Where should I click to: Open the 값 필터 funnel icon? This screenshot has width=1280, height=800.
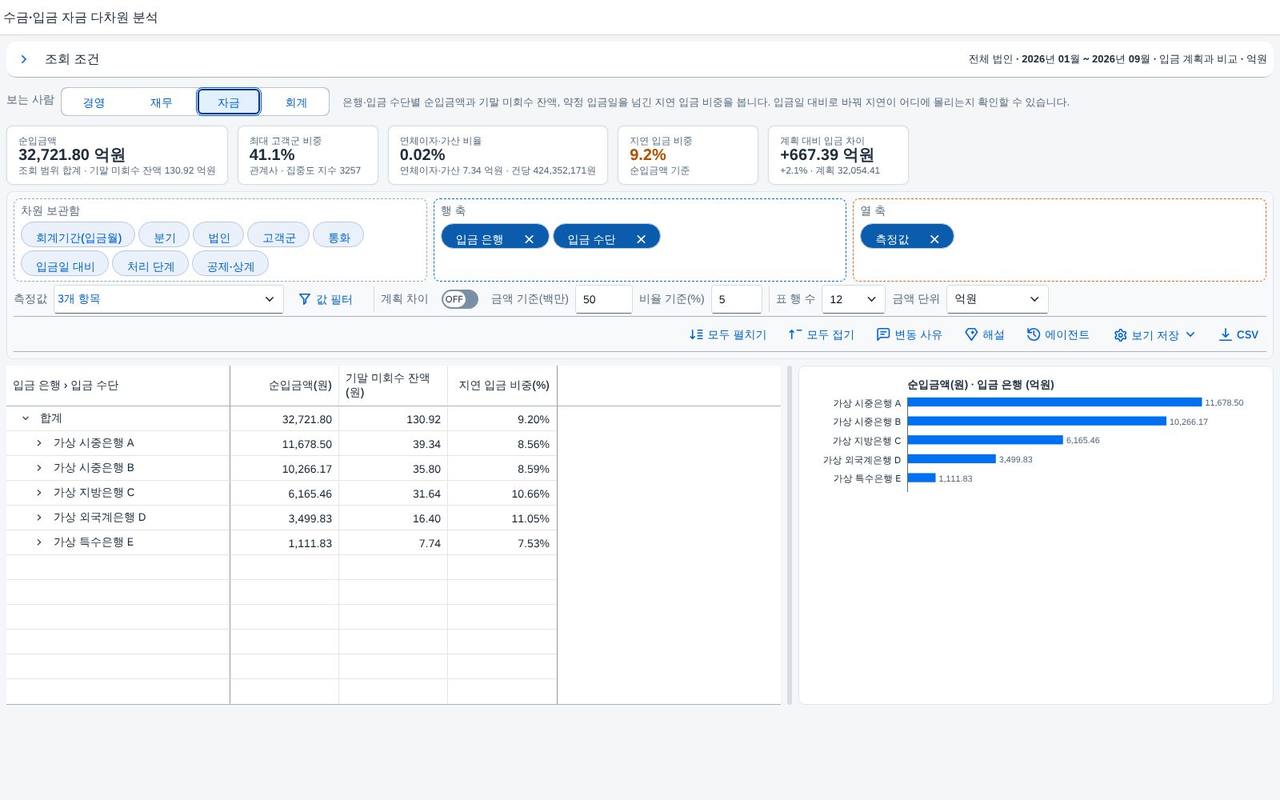coord(305,299)
